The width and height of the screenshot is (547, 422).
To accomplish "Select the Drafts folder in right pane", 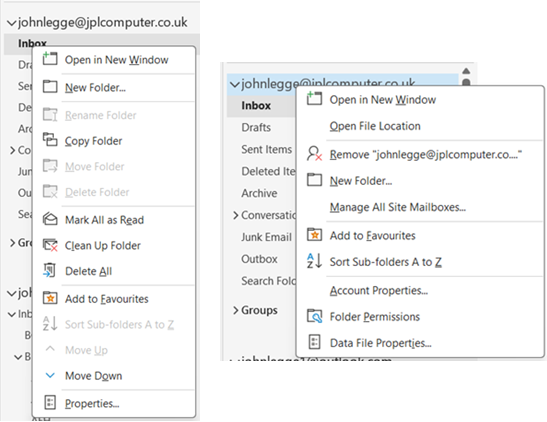I will pos(256,128).
